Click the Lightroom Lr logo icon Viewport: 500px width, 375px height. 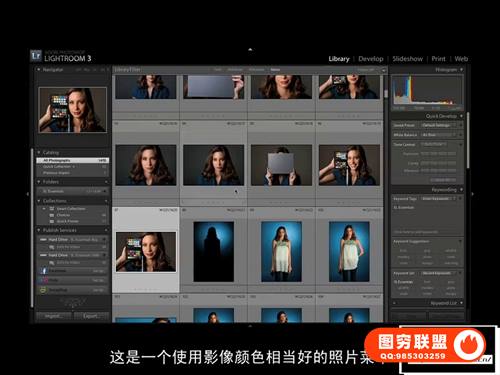(x=36, y=56)
